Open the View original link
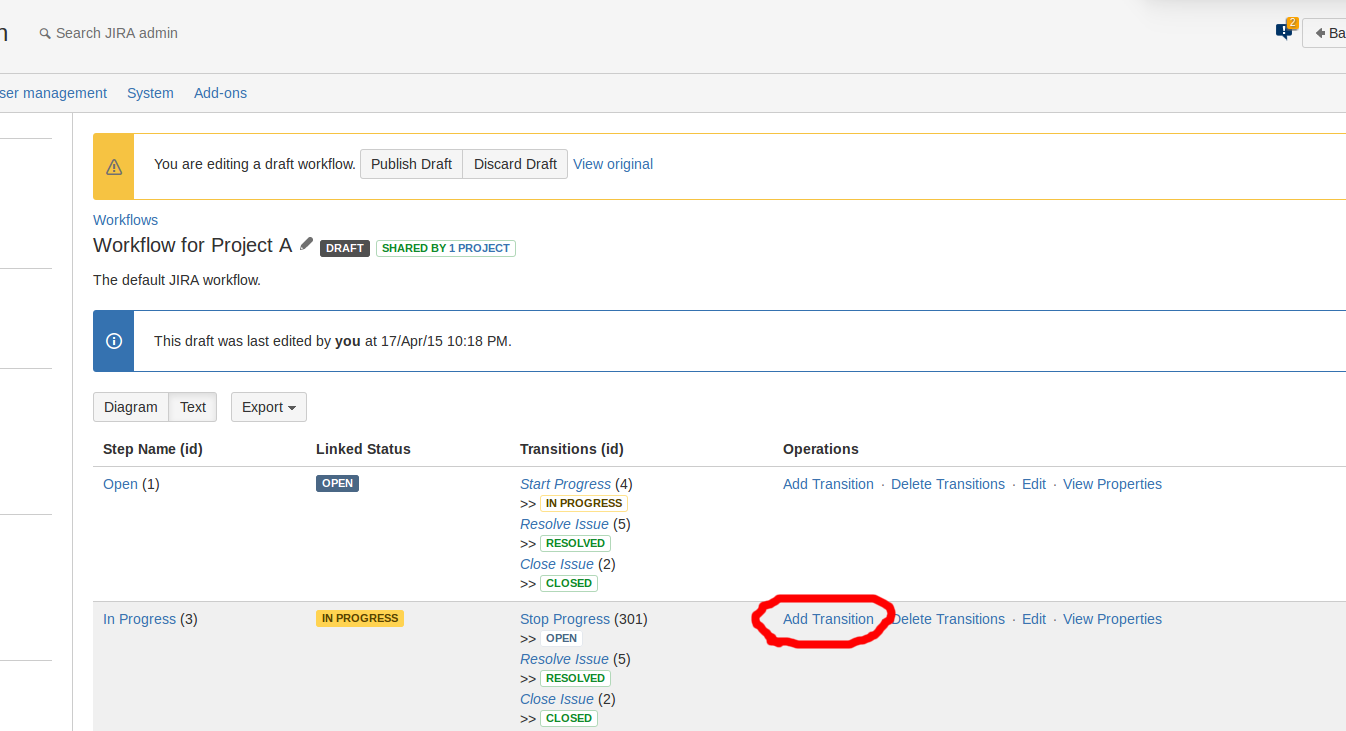Viewport: 1346px width, 731px height. [612, 163]
